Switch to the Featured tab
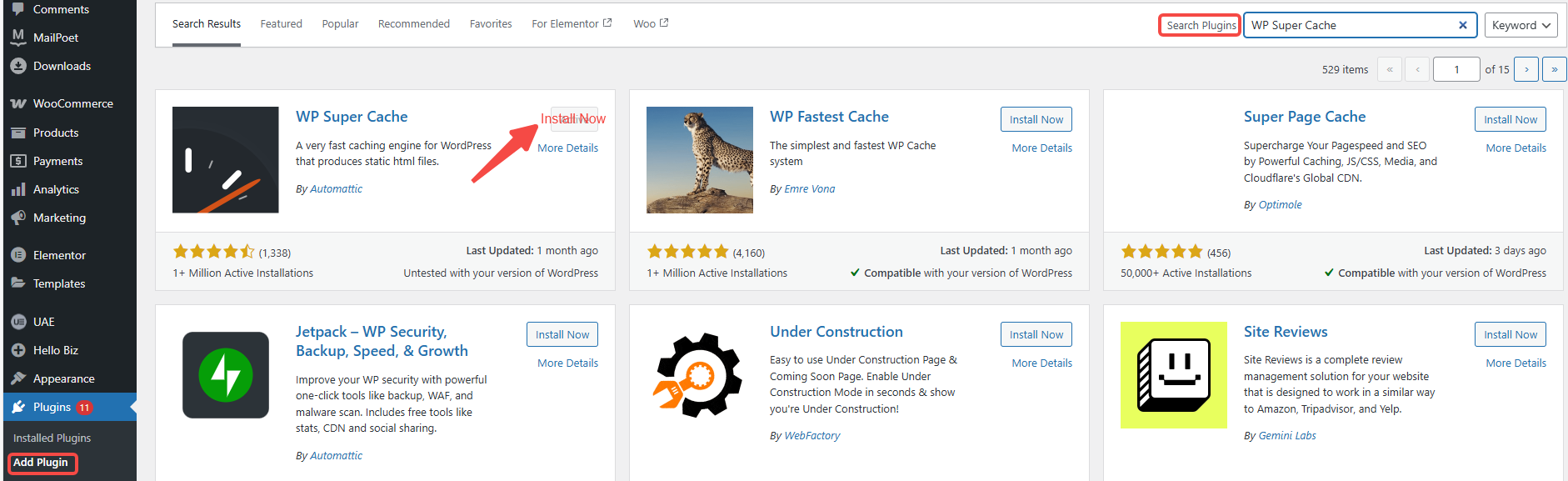Image resolution: width=1568 pixels, height=481 pixels. 281,23
